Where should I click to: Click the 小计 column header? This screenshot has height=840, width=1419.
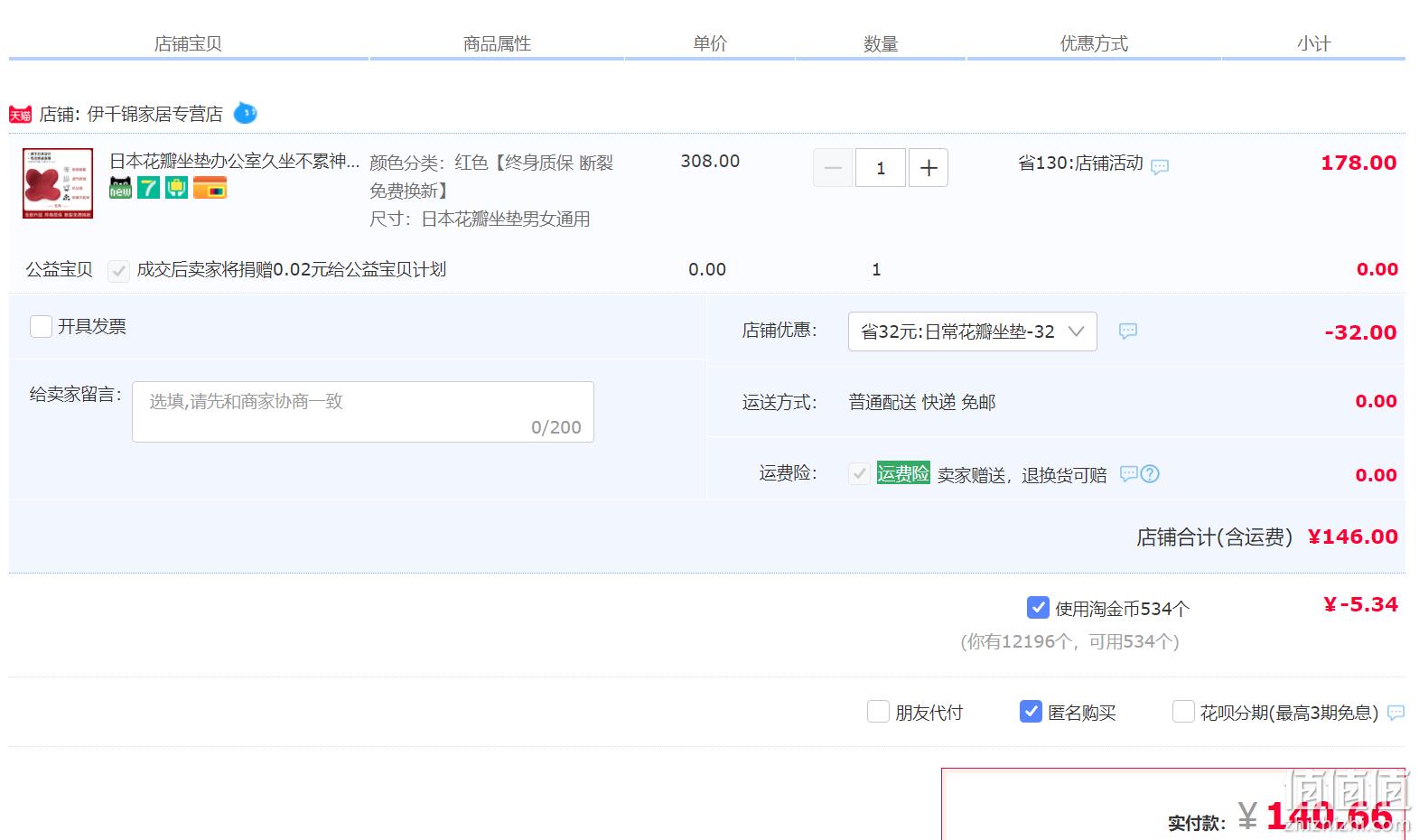point(1314,43)
